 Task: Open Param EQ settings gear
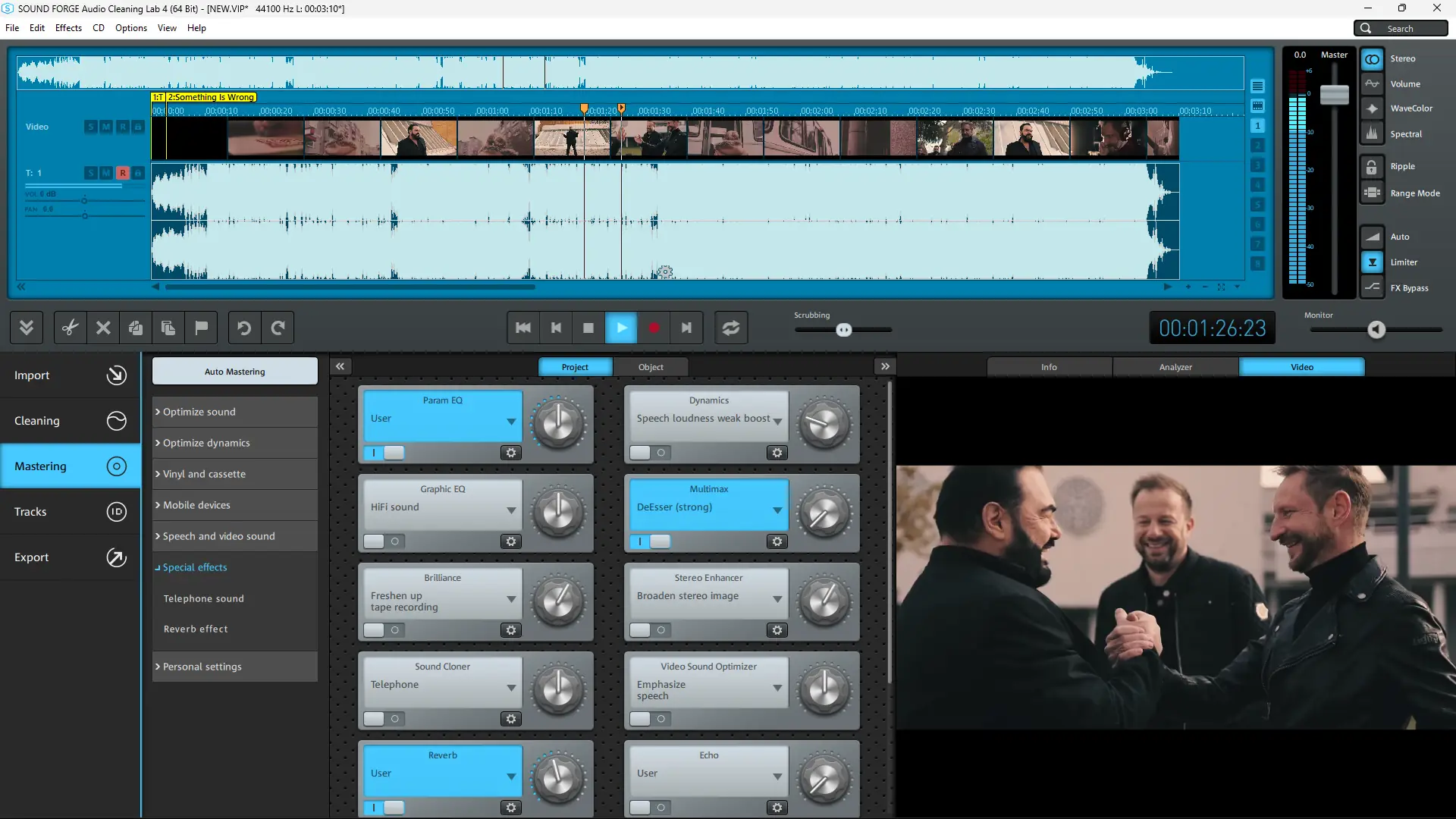click(511, 453)
